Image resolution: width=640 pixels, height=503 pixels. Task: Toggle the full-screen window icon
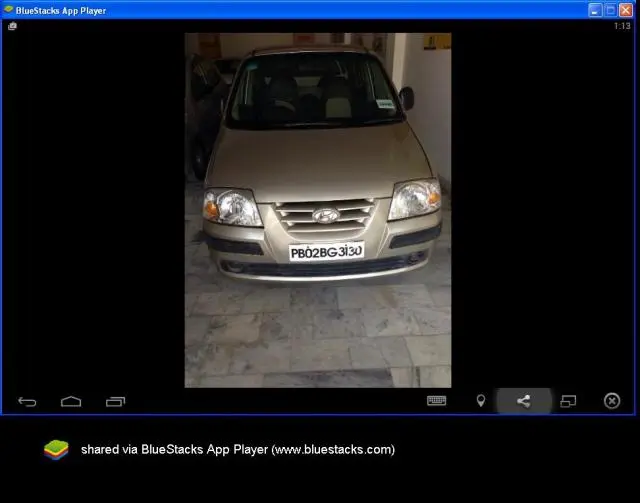pyautogui.click(x=568, y=401)
